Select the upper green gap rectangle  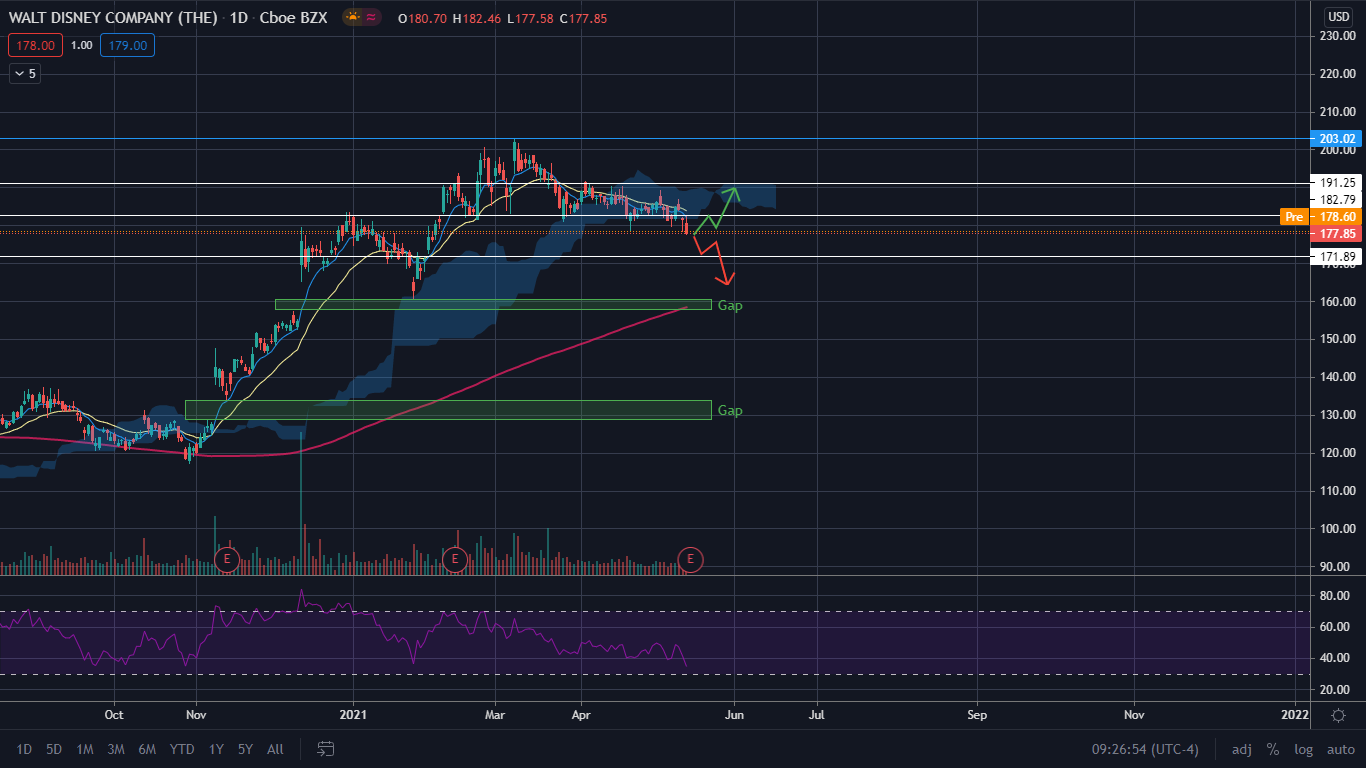pos(493,304)
